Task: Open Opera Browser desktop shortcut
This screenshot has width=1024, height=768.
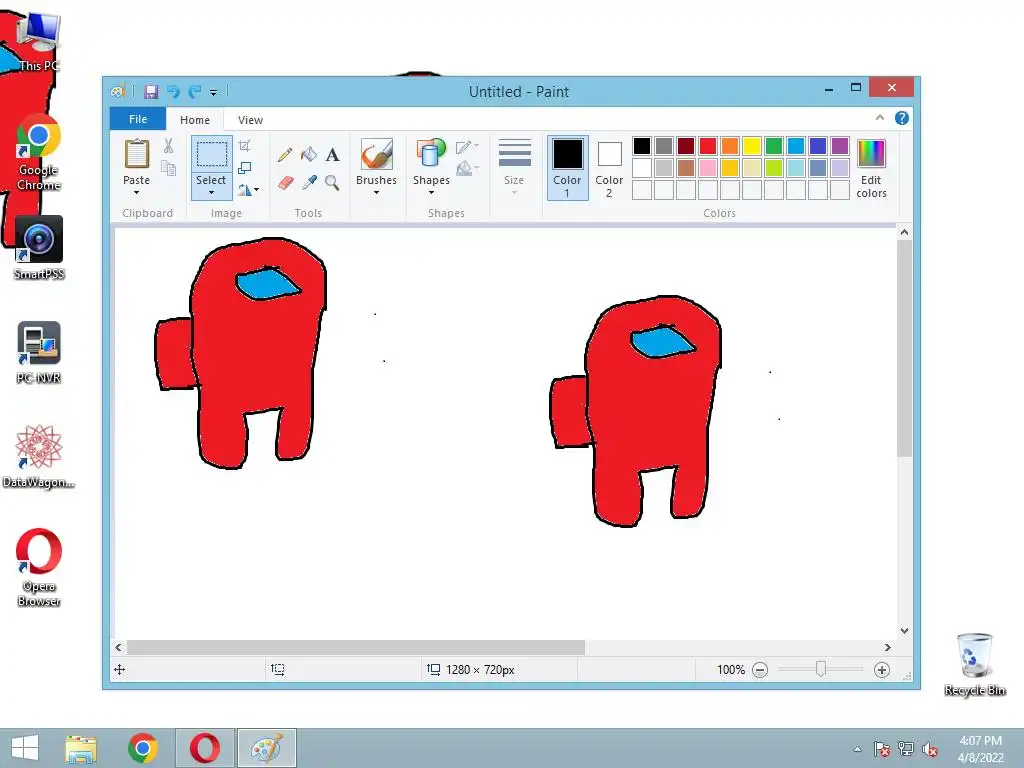Action: coord(39,568)
